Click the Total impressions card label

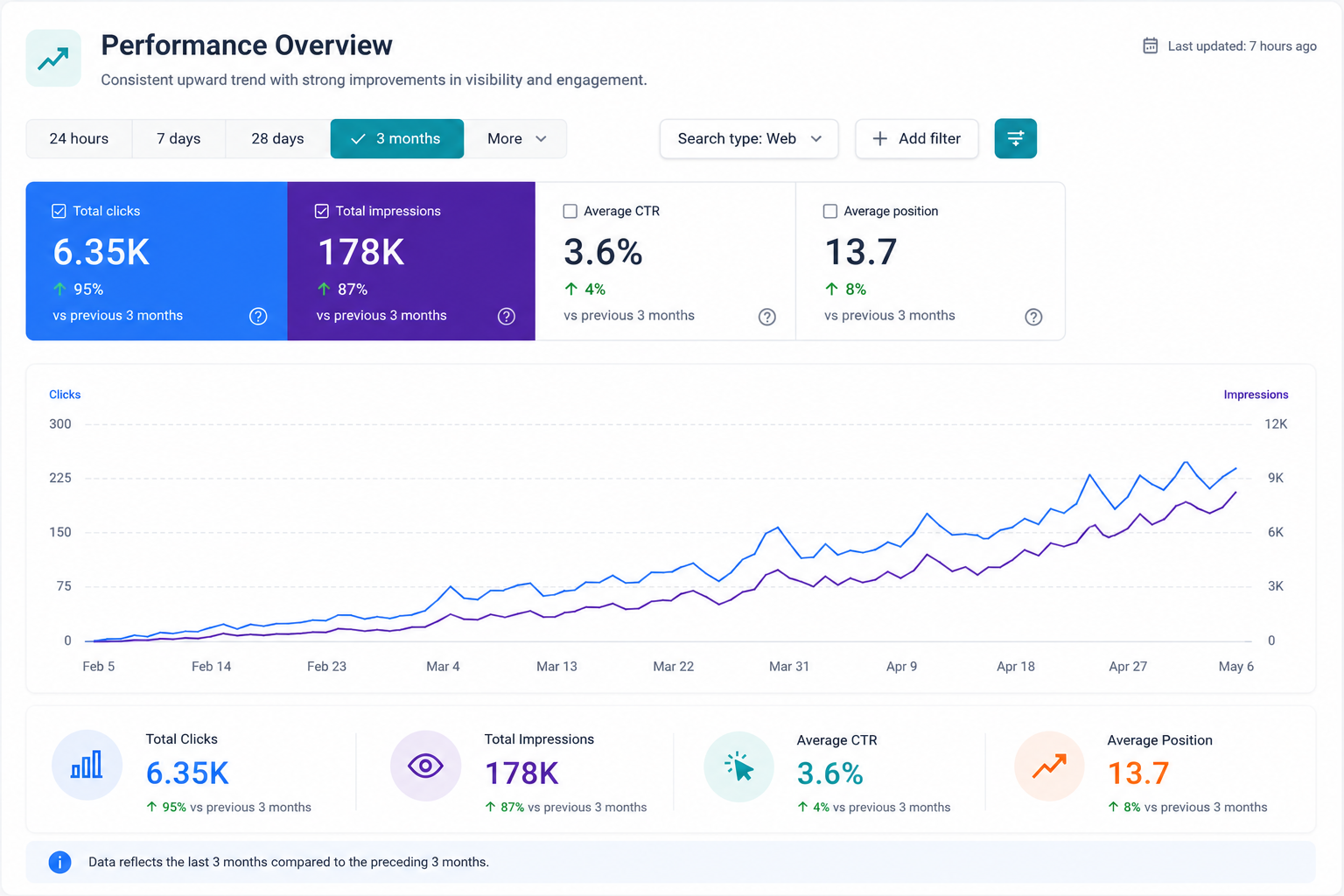(388, 211)
